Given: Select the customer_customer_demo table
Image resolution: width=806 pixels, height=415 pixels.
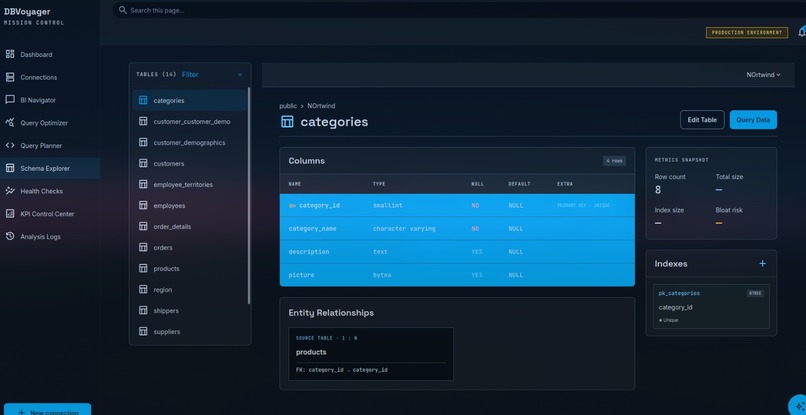Looking at the screenshot, I should tap(190, 122).
